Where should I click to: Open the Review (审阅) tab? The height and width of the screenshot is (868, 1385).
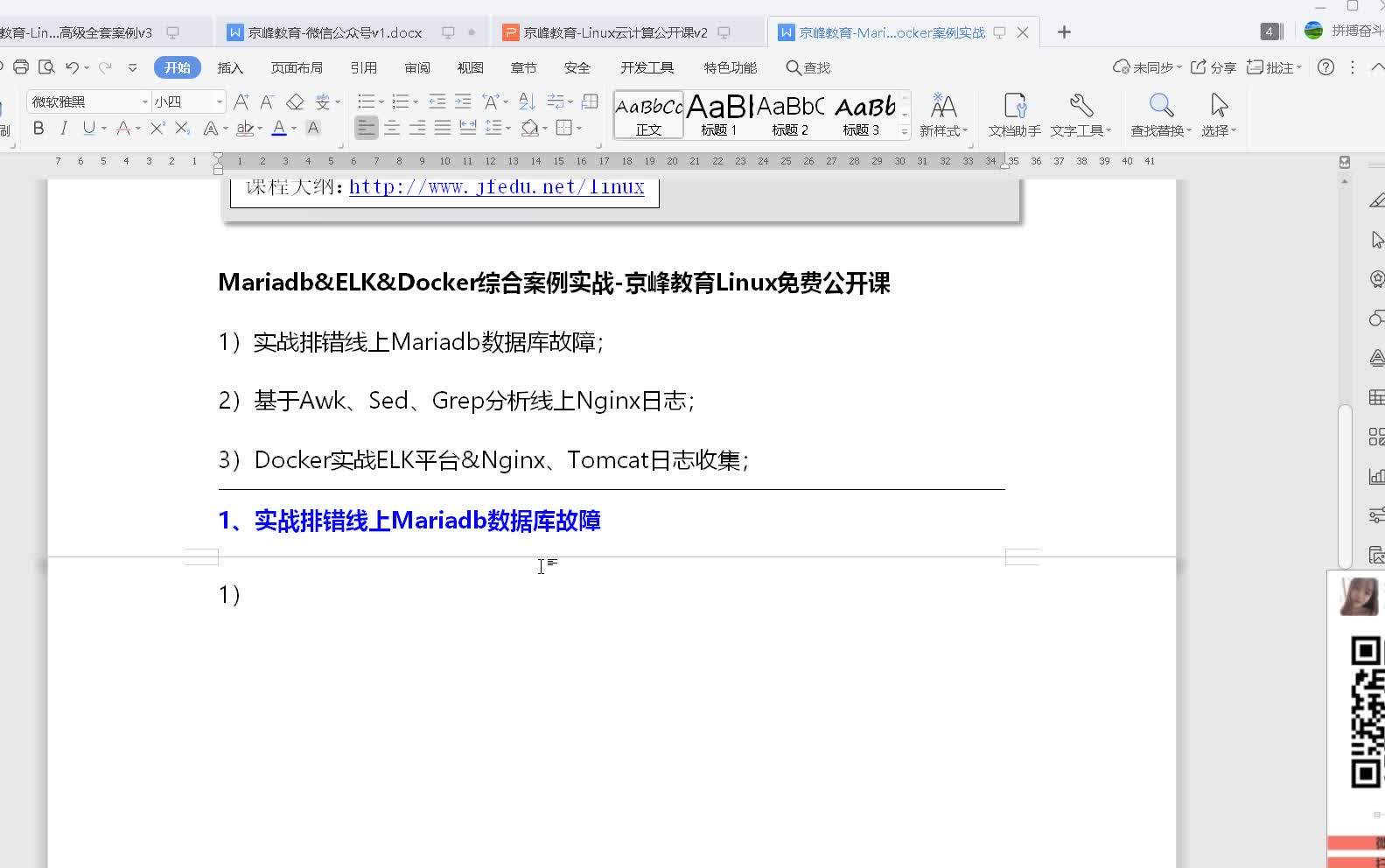click(417, 67)
